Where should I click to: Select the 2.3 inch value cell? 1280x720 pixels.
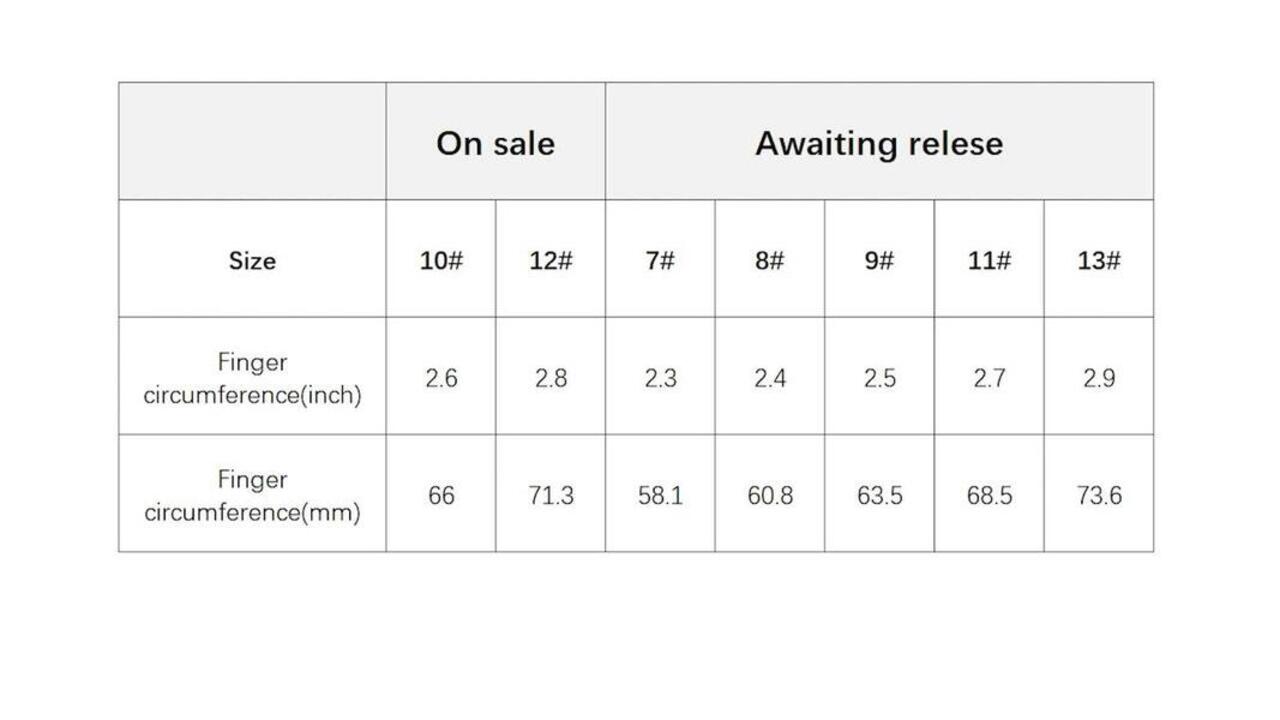(660, 378)
